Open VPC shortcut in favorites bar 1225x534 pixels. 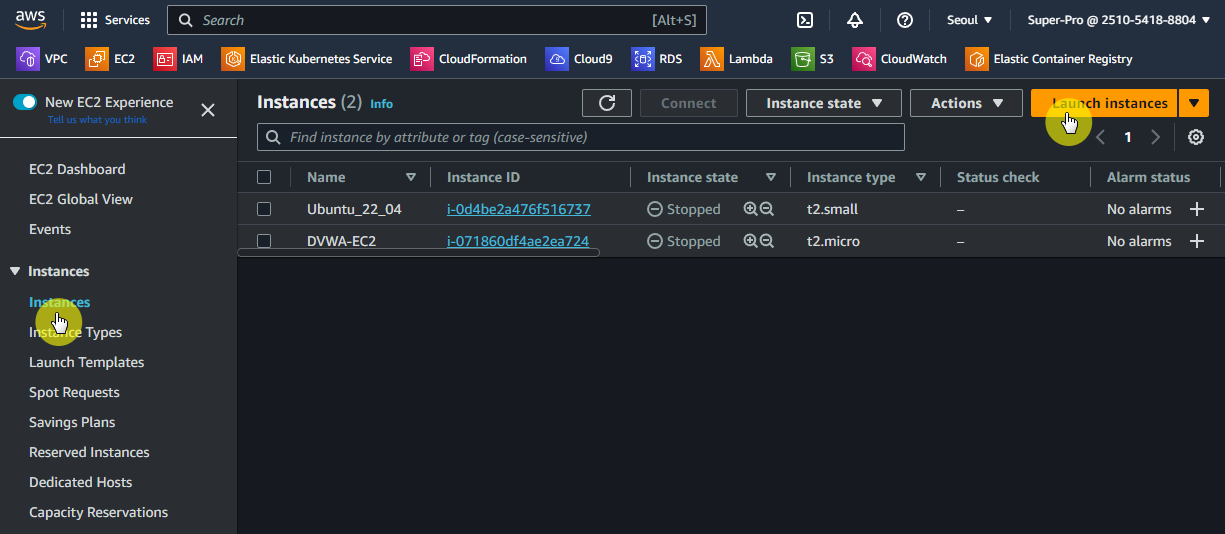tap(42, 59)
